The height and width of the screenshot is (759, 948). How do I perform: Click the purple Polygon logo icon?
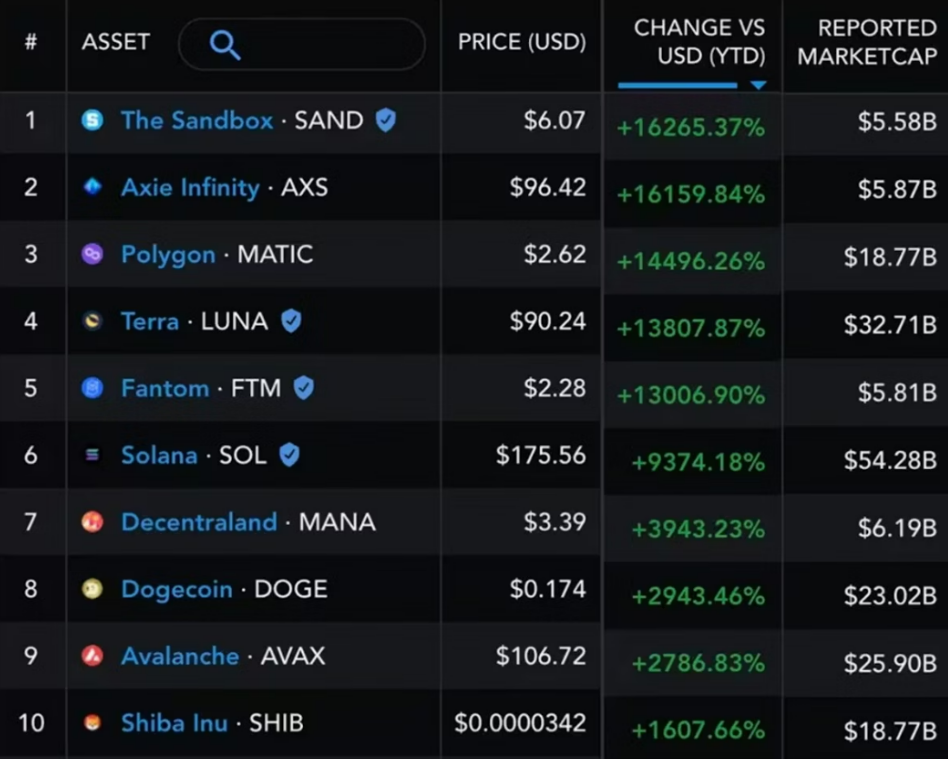[93, 254]
